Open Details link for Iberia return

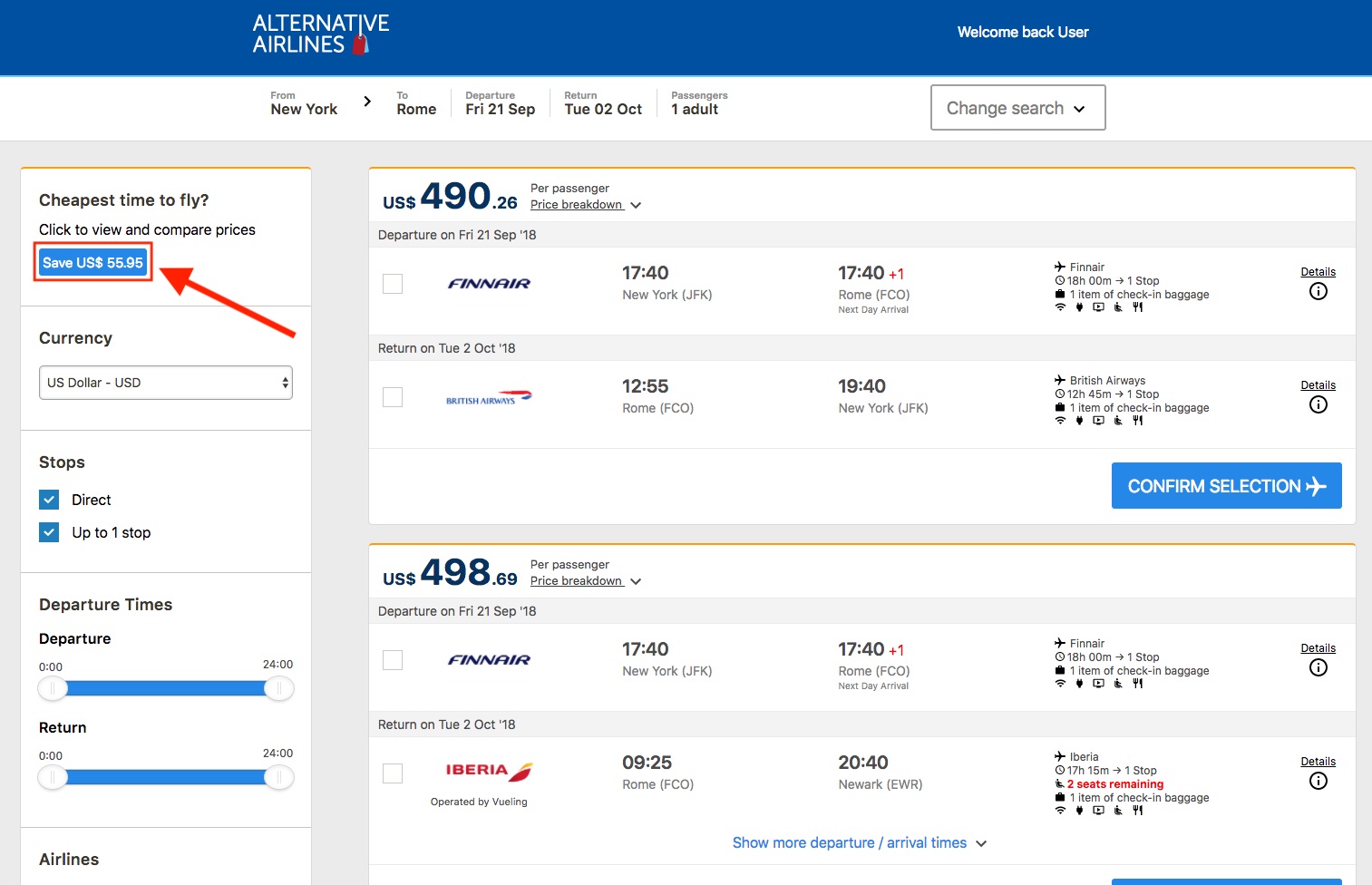[x=1318, y=762]
